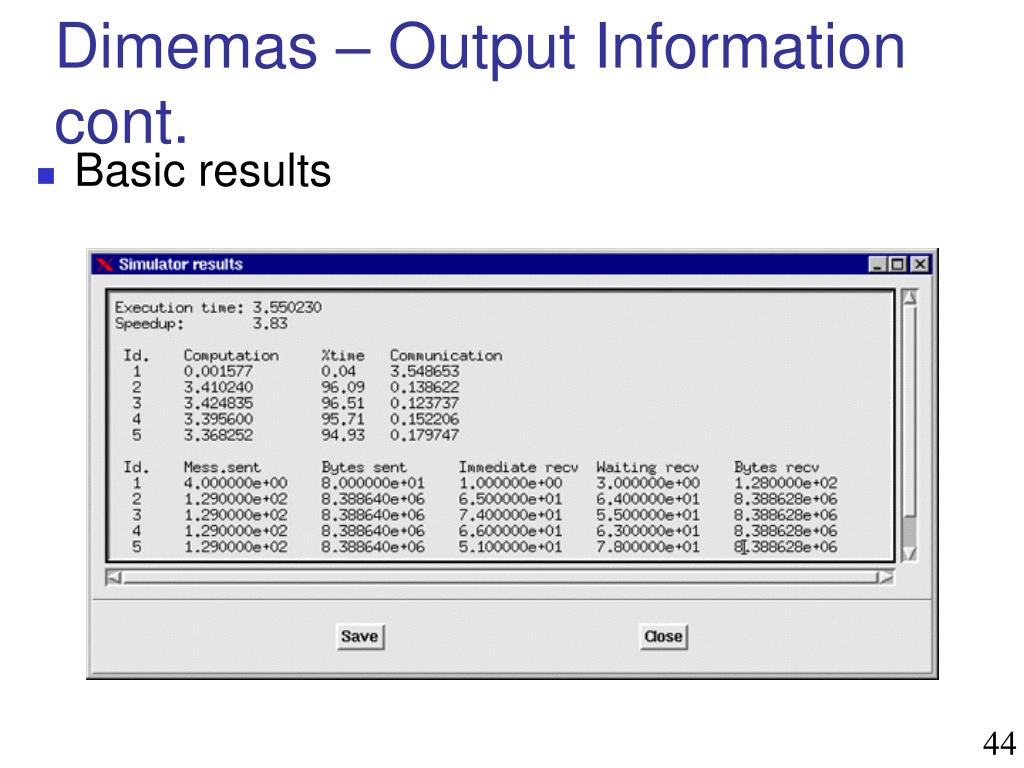Click the horizontal scrollbar left arrow

[x=114, y=577]
